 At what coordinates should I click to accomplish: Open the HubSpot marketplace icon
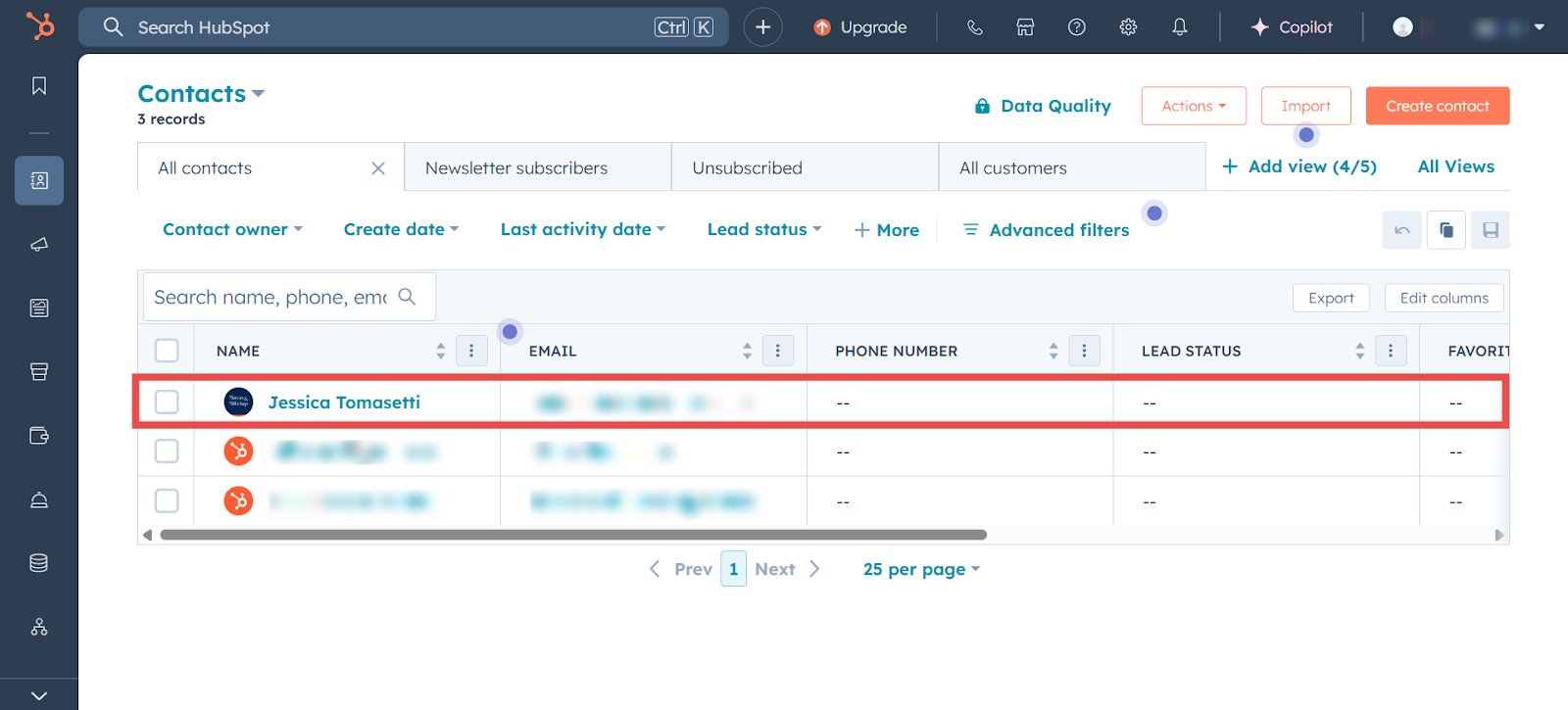[x=1025, y=27]
